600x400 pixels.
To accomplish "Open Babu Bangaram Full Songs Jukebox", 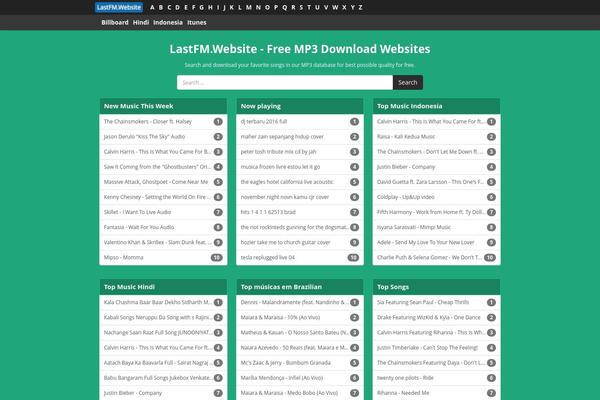I will tap(158, 378).
